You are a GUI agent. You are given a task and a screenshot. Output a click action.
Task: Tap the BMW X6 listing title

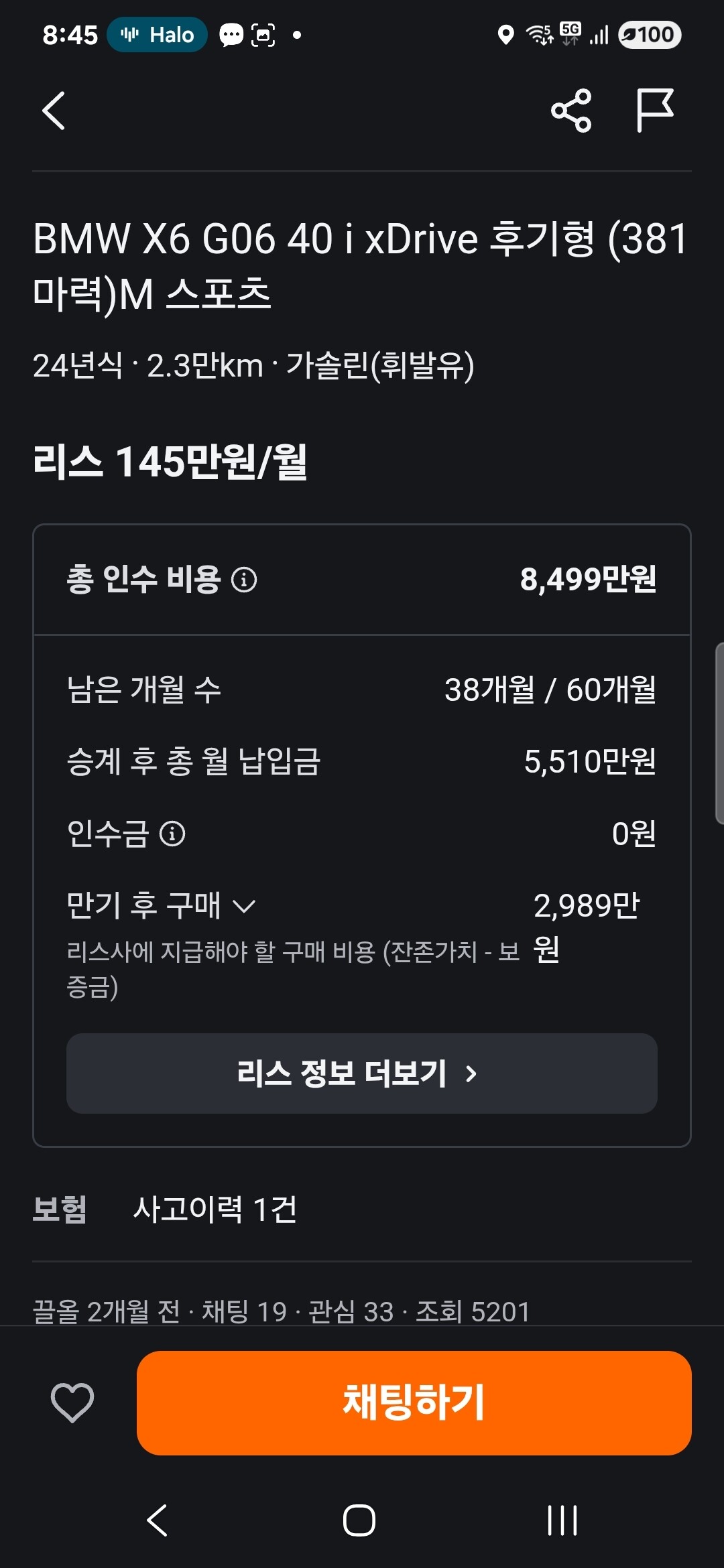point(361,266)
